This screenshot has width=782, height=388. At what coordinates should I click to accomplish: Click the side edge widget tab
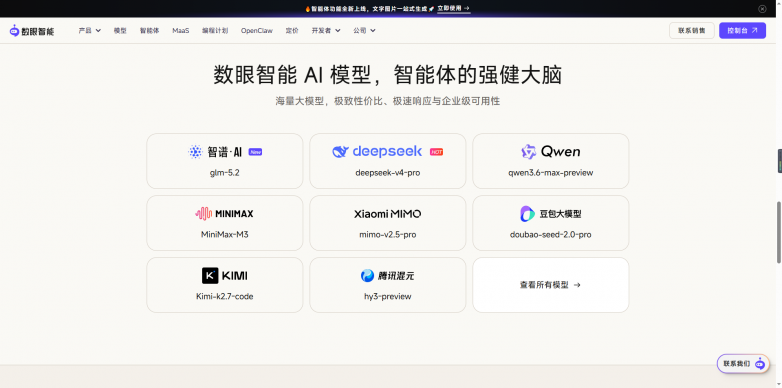(x=780, y=161)
